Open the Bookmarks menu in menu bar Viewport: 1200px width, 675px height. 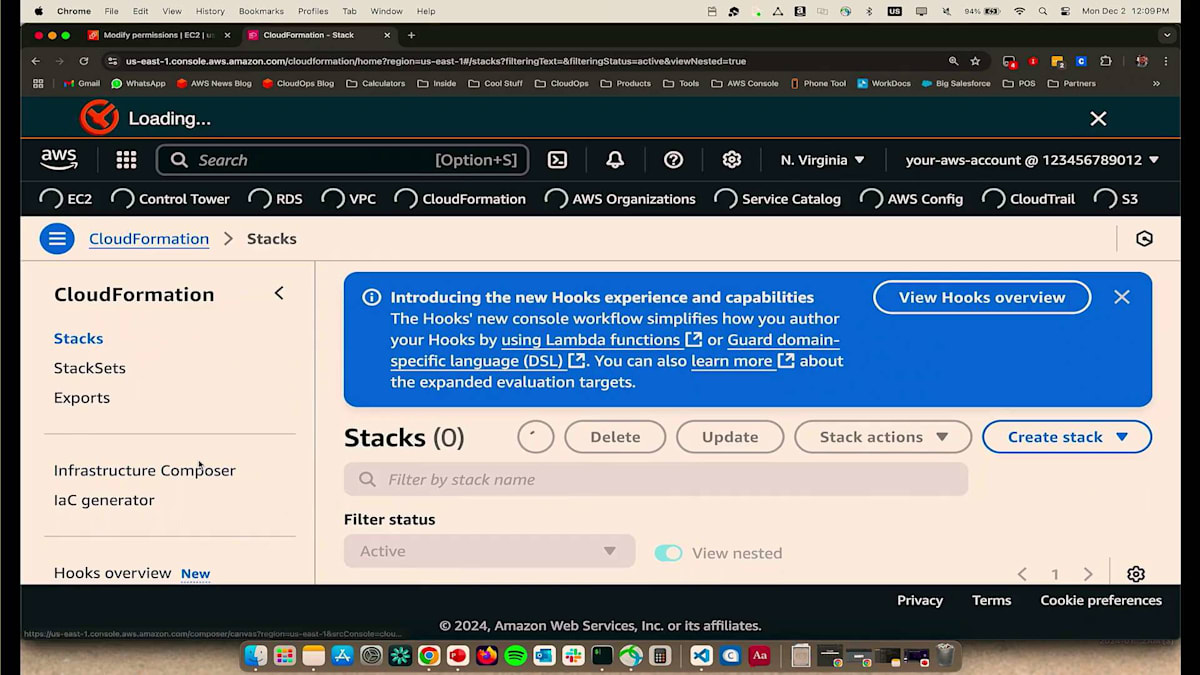point(261,11)
